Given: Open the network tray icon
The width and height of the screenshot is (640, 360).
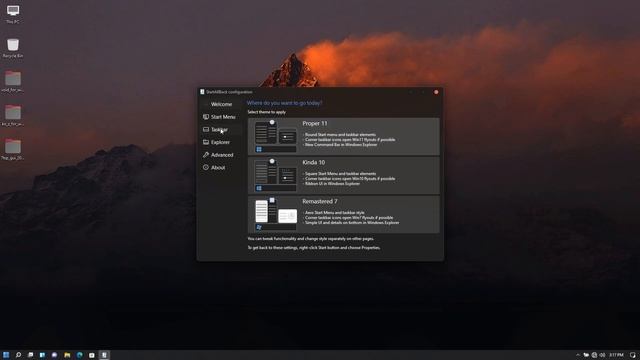Looking at the screenshot, I should click(594, 355).
